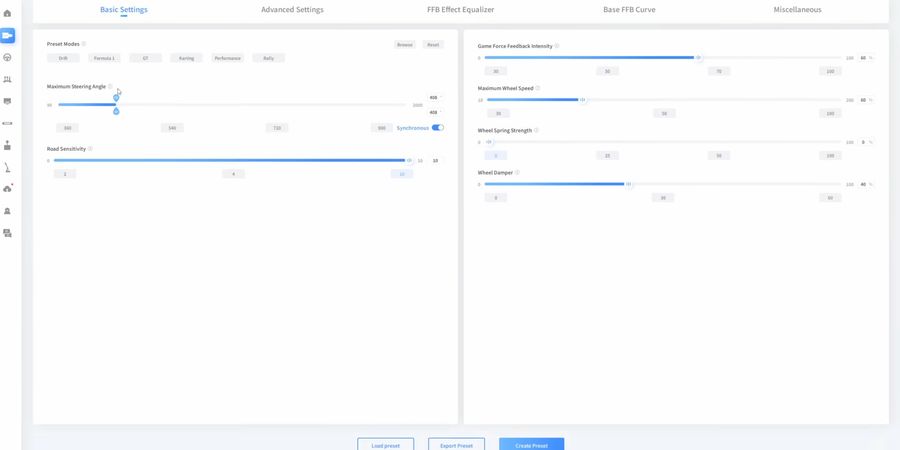This screenshot has height=450, width=900.
Task: Select the Rally preset mode
Action: [268, 58]
